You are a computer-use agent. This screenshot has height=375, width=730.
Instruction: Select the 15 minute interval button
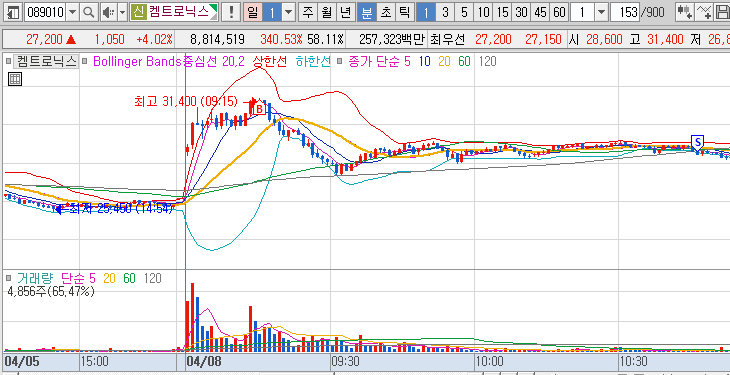click(502, 13)
